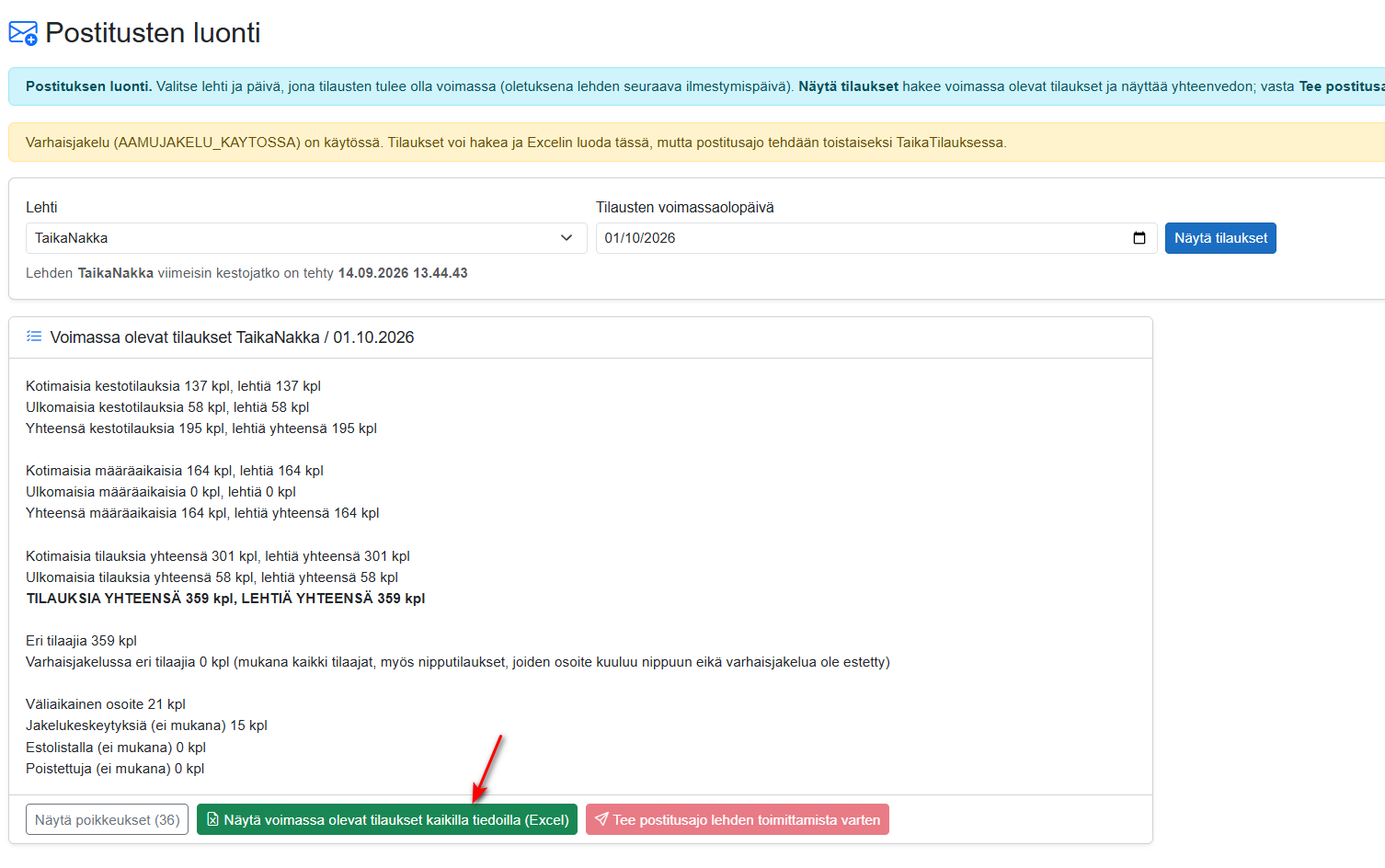Click the envelope icon beside Postitusten luonti
Screen dimensions: 1385x868
pyautogui.click(x=23, y=33)
